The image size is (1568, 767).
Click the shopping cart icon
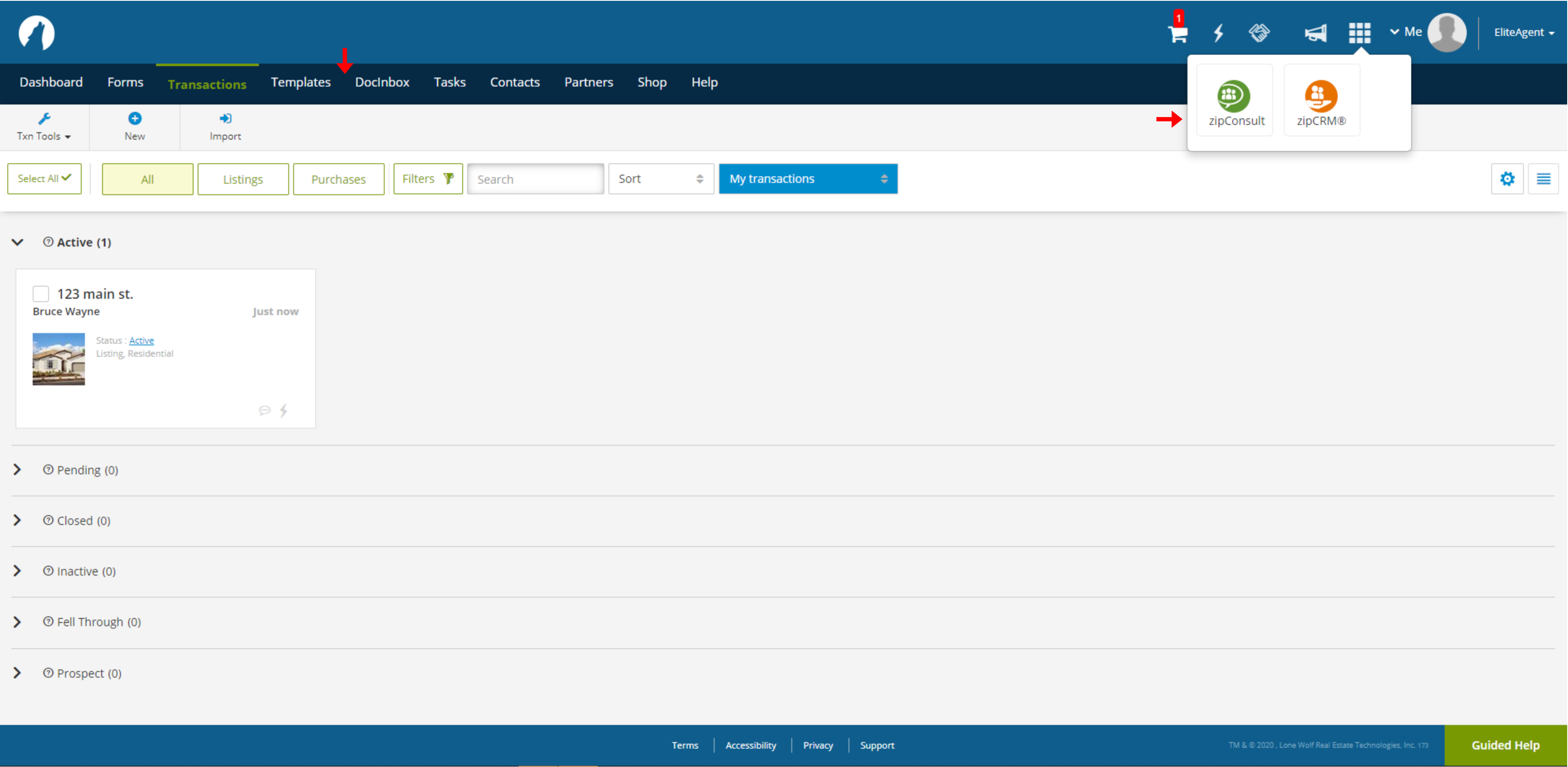(x=1178, y=32)
